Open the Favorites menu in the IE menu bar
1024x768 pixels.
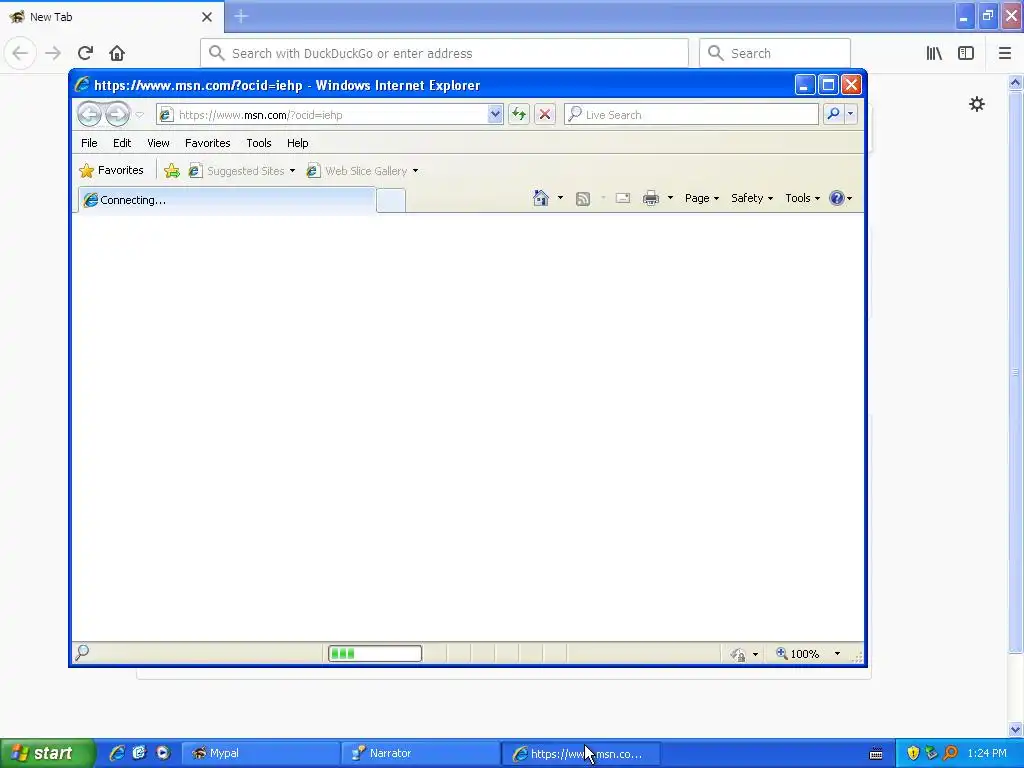[208, 143]
